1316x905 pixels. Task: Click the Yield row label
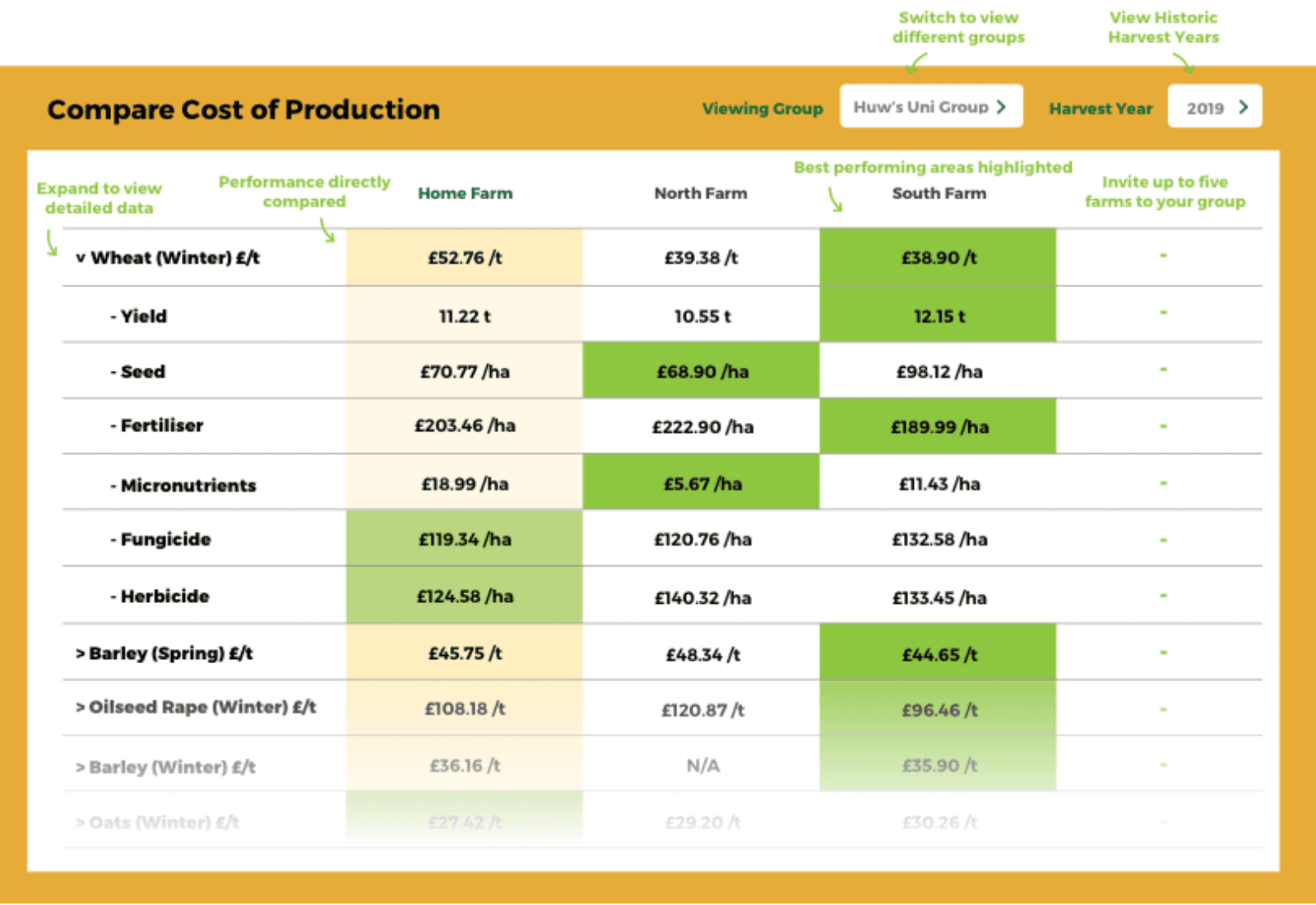click(x=139, y=316)
